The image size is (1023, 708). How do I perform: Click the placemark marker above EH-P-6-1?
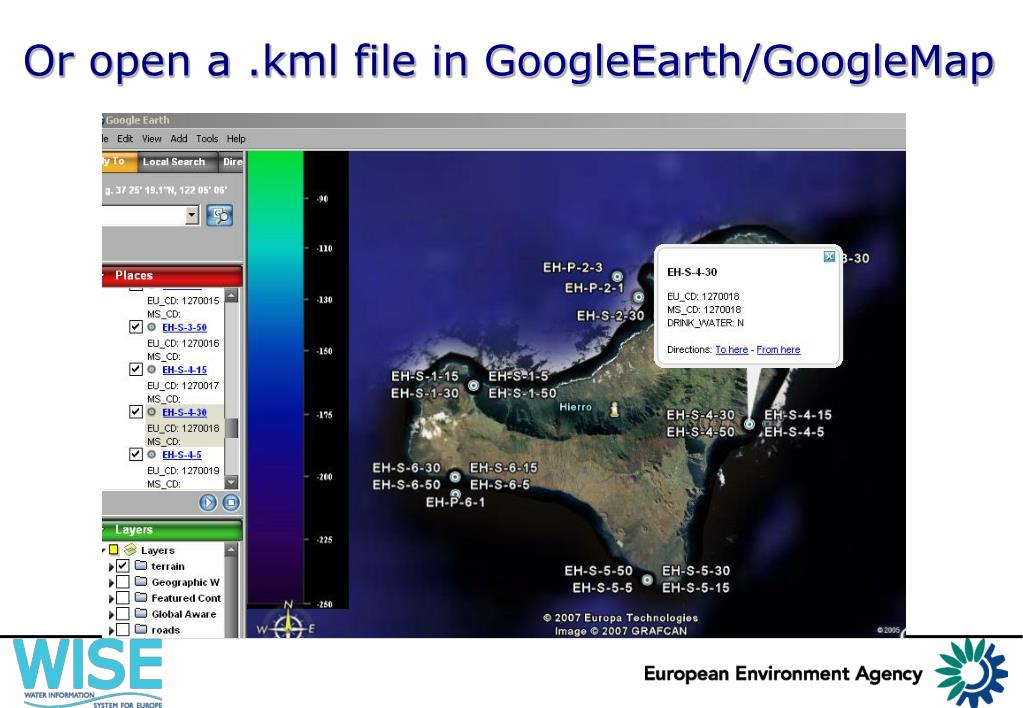coord(455,494)
